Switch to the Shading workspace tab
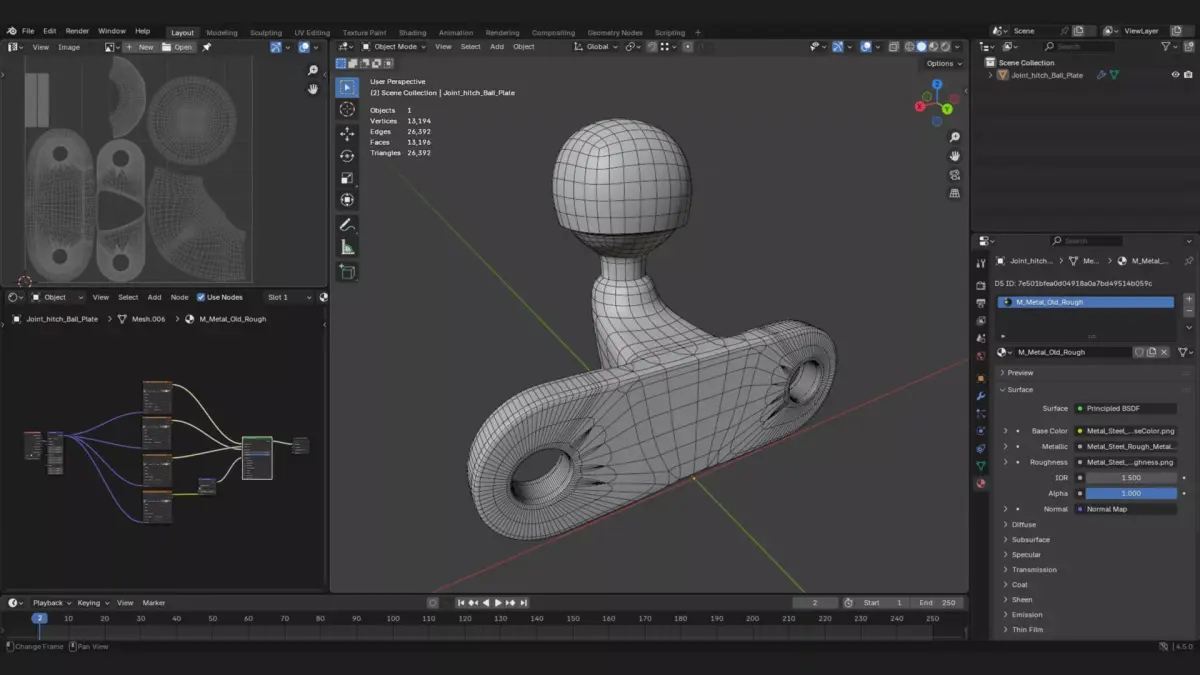This screenshot has width=1200, height=675. (412, 33)
